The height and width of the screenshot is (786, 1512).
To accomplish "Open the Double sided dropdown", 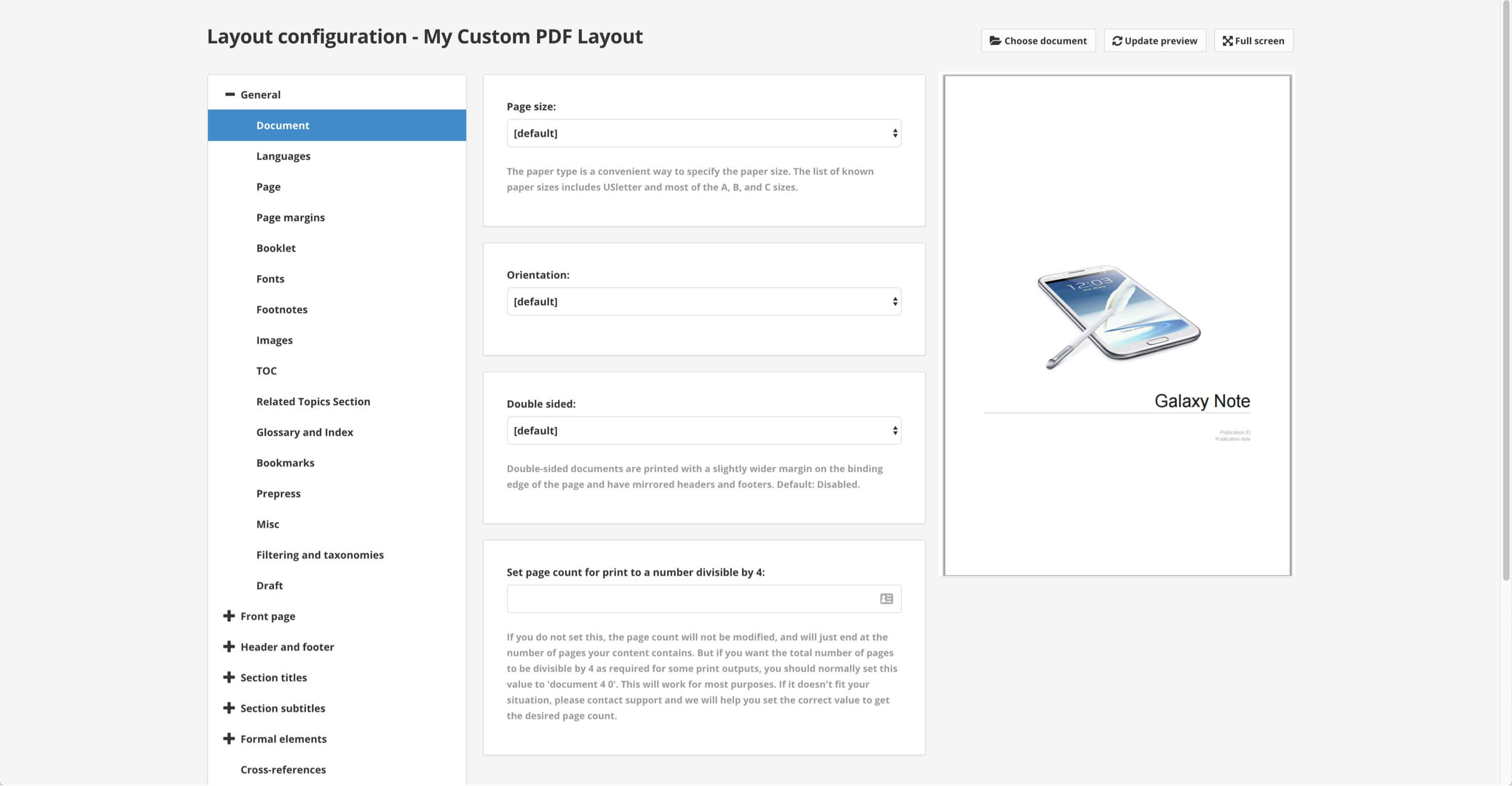I will point(703,430).
